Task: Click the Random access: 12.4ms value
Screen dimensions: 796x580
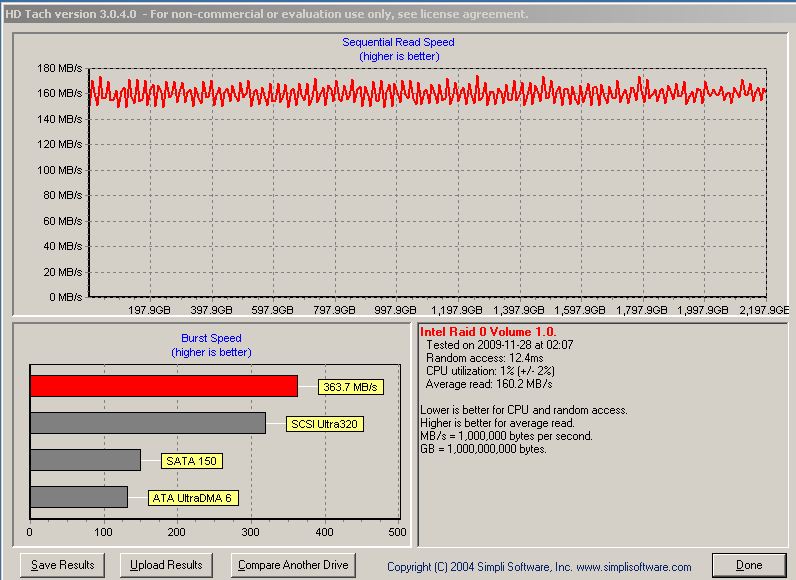Action: pyautogui.click(x=484, y=358)
